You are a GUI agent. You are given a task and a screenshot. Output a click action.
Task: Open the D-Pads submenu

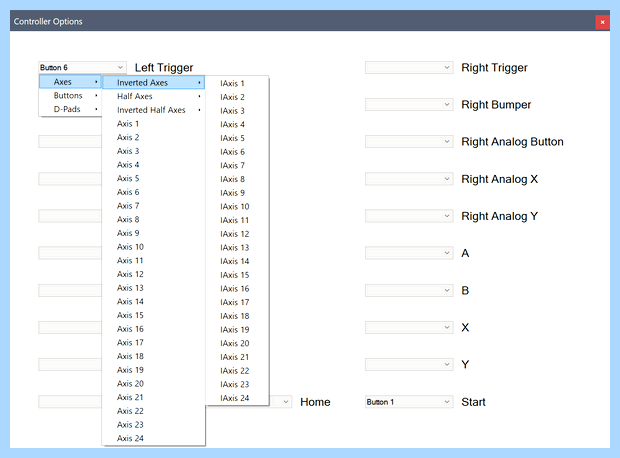(70, 109)
